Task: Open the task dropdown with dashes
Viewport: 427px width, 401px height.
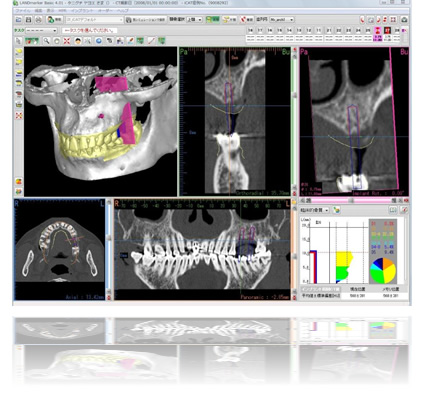Action: point(41,30)
